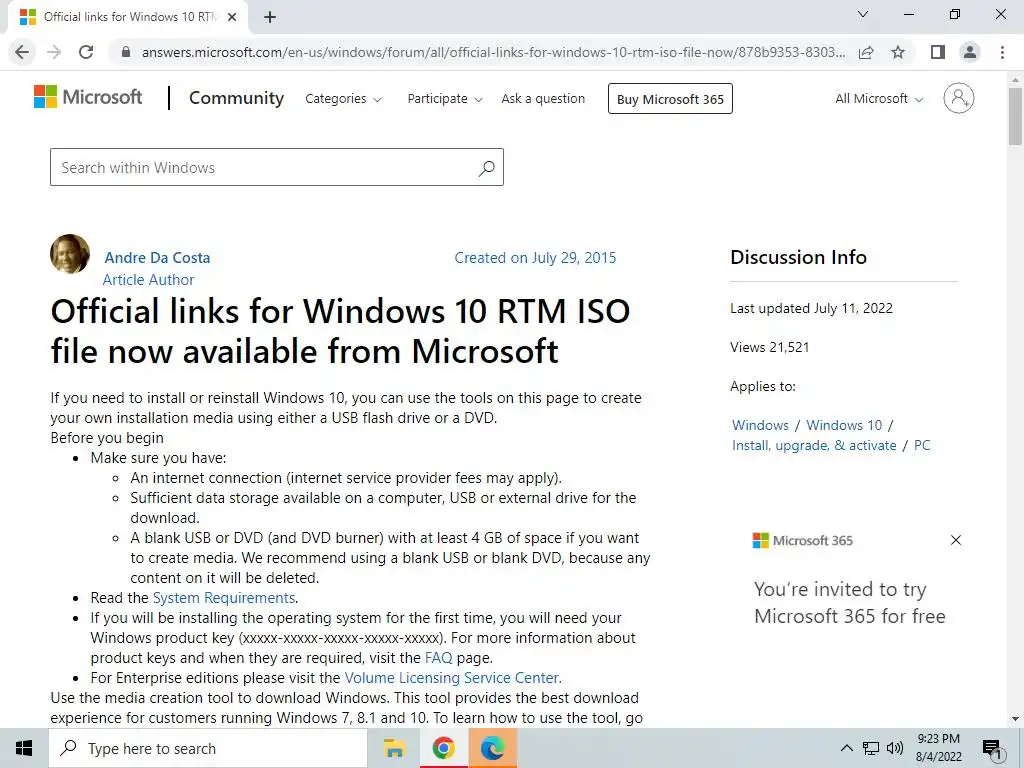Open Microsoft Edge from taskbar
Screen dimensions: 1024x768
pos(492,748)
